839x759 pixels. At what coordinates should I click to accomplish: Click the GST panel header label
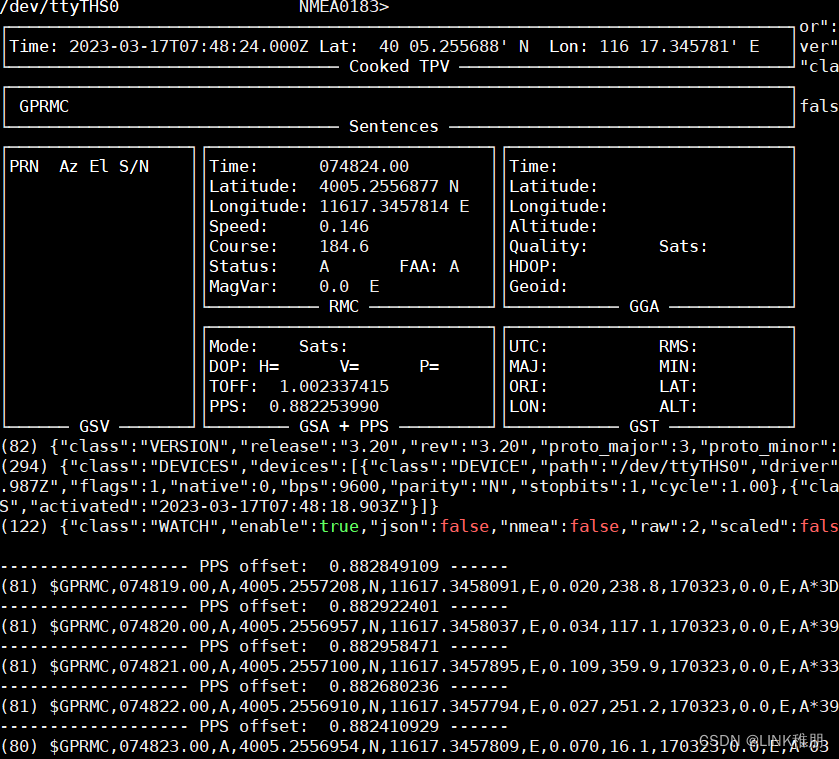click(643, 426)
